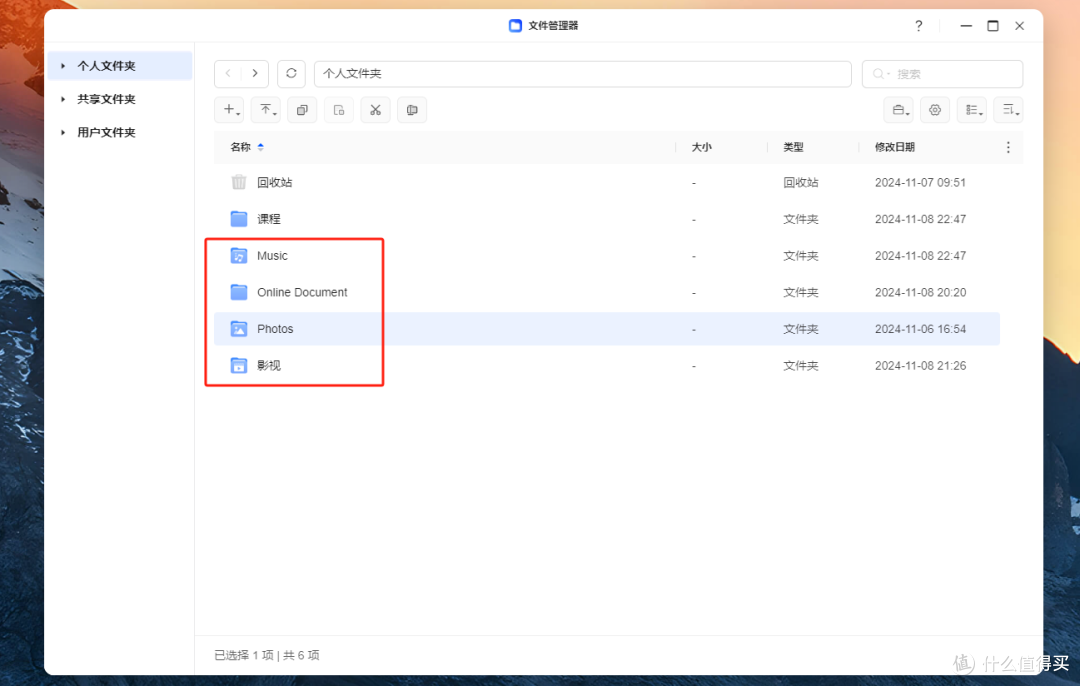
Task: Click the scissors cut icon
Action: 375,110
